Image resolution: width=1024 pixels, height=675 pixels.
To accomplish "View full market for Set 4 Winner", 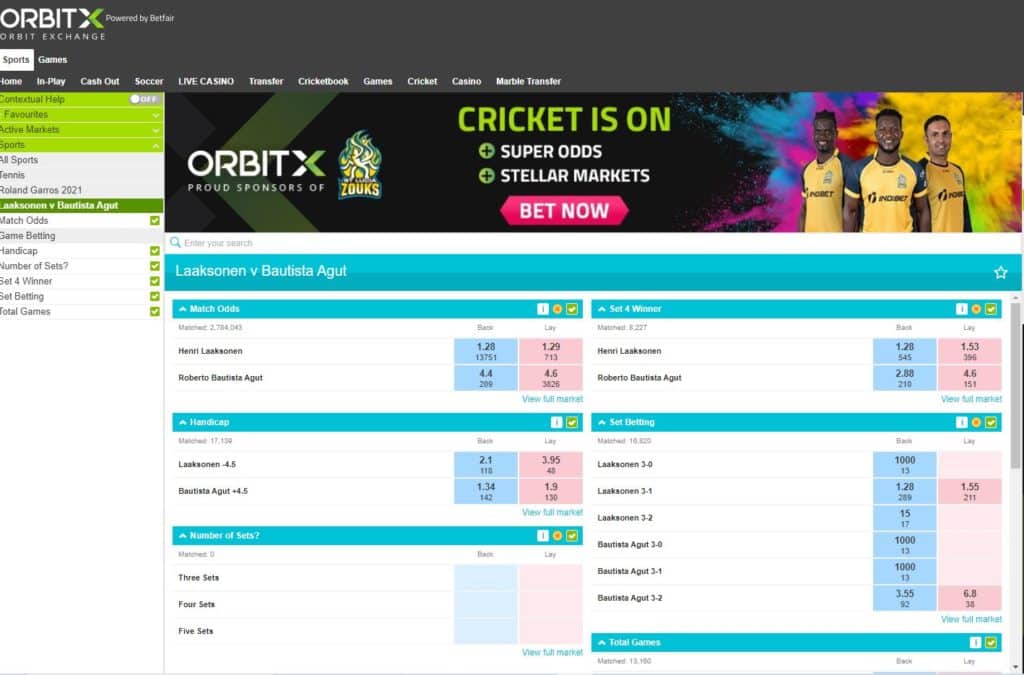I will click(x=971, y=399).
